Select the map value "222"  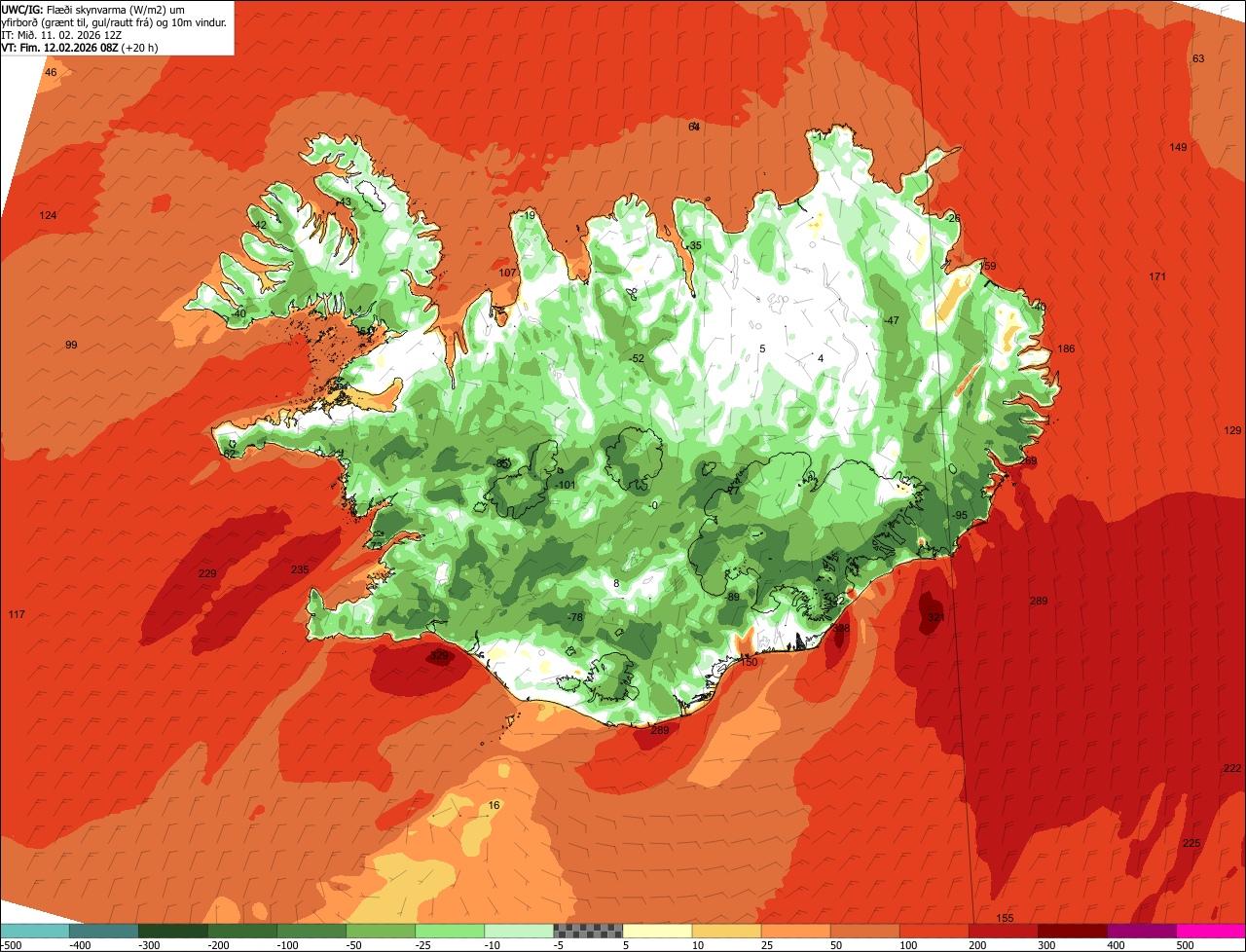pos(1232,768)
